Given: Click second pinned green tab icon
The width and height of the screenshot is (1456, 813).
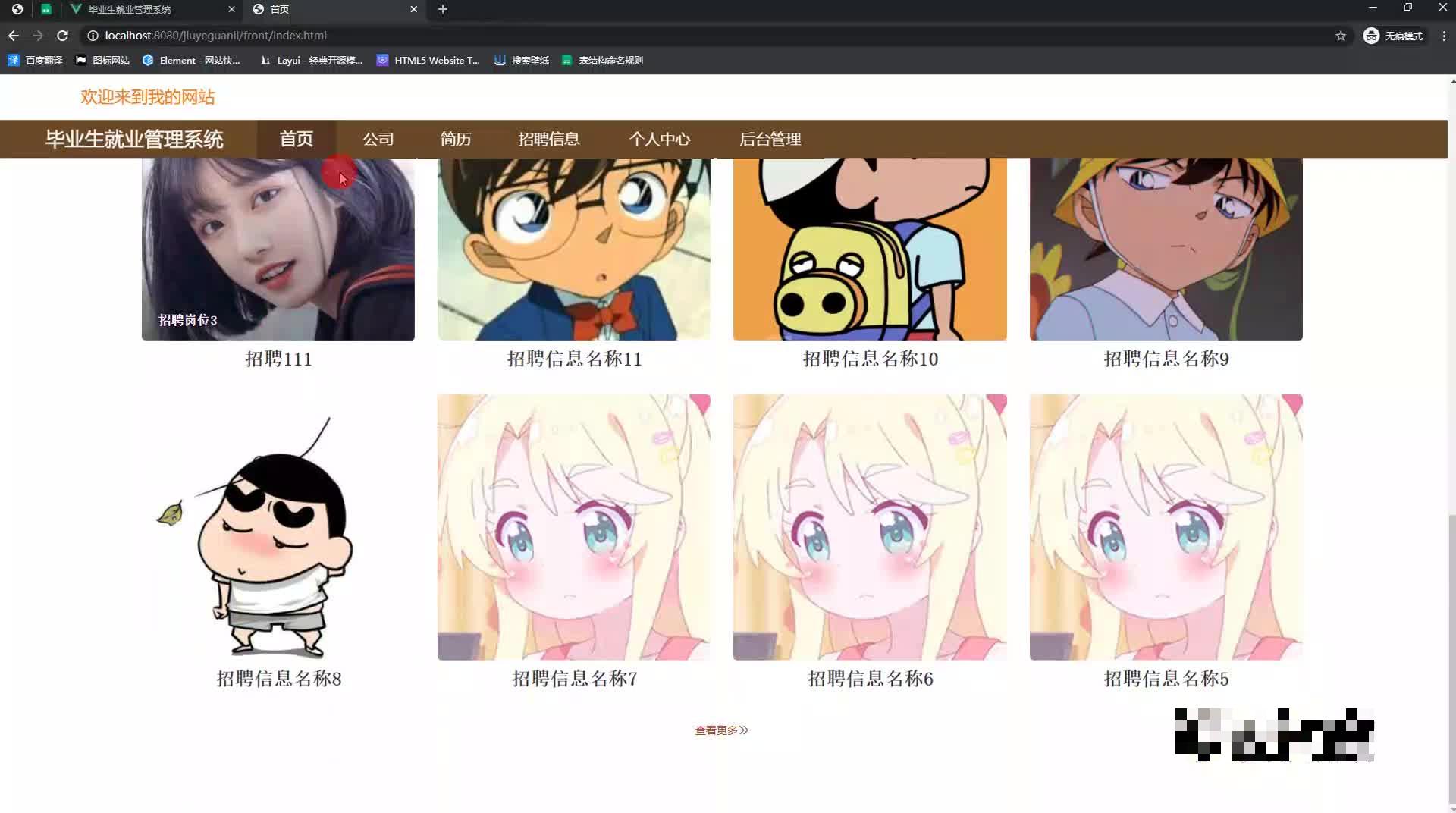Looking at the screenshot, I should [x=46, y=9].
